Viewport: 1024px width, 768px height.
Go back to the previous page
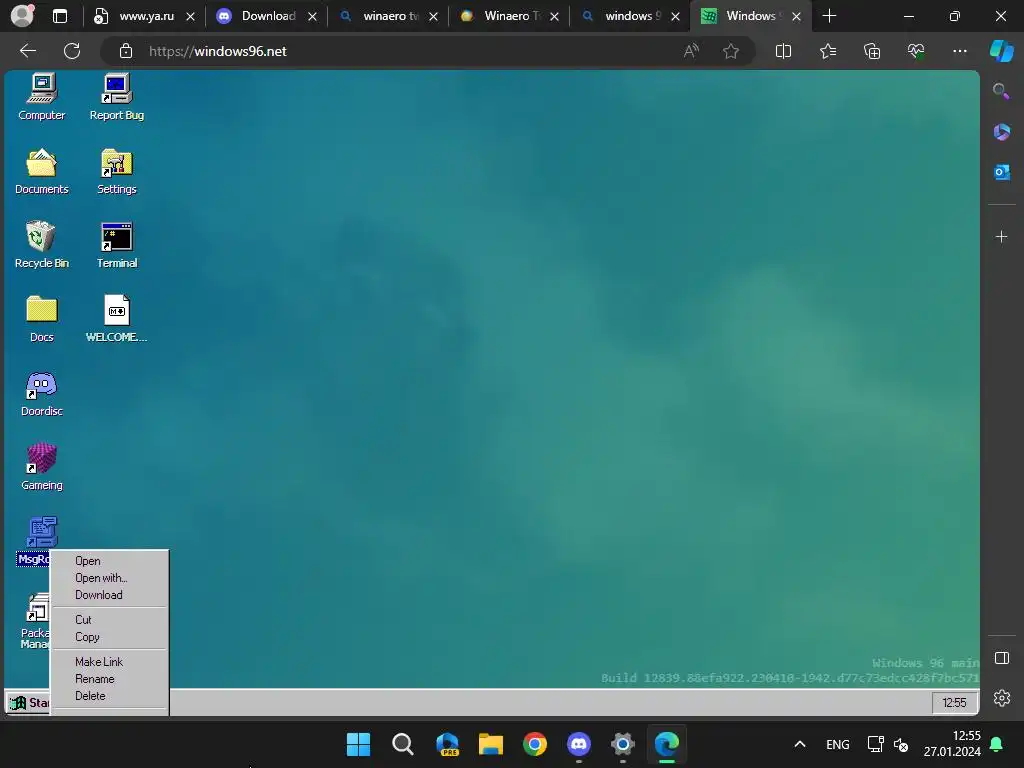pyautogui.click(x=28, y=51)
